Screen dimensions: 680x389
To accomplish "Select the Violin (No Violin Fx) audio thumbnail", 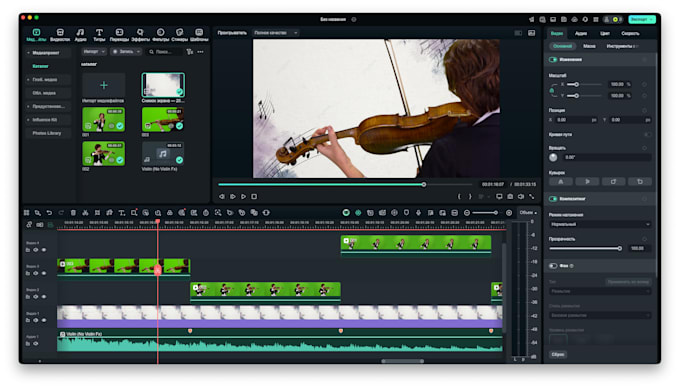I will [163, 154].
